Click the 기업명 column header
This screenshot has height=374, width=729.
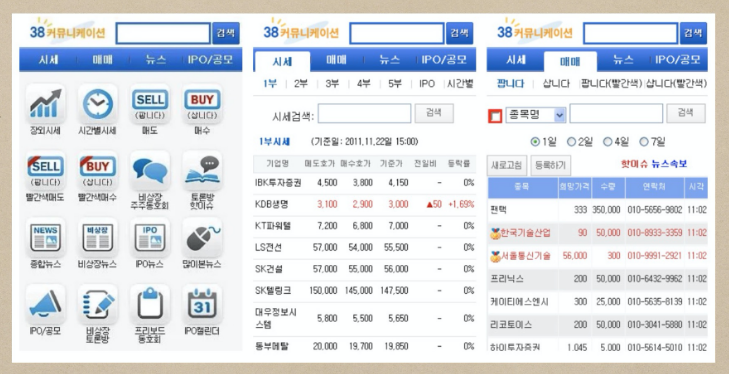tap(278, 164)
